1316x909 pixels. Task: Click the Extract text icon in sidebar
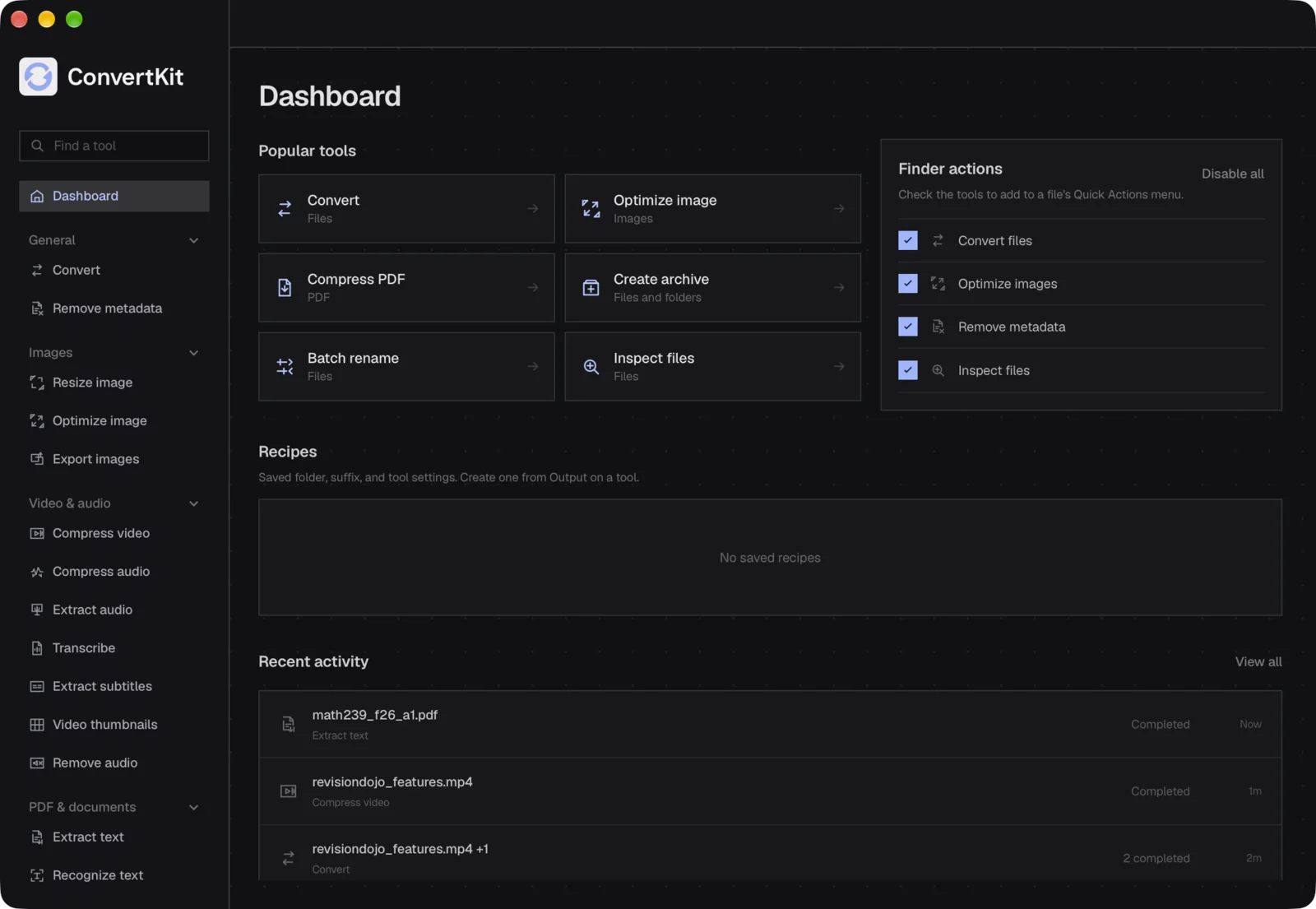(x=37, y=837)
